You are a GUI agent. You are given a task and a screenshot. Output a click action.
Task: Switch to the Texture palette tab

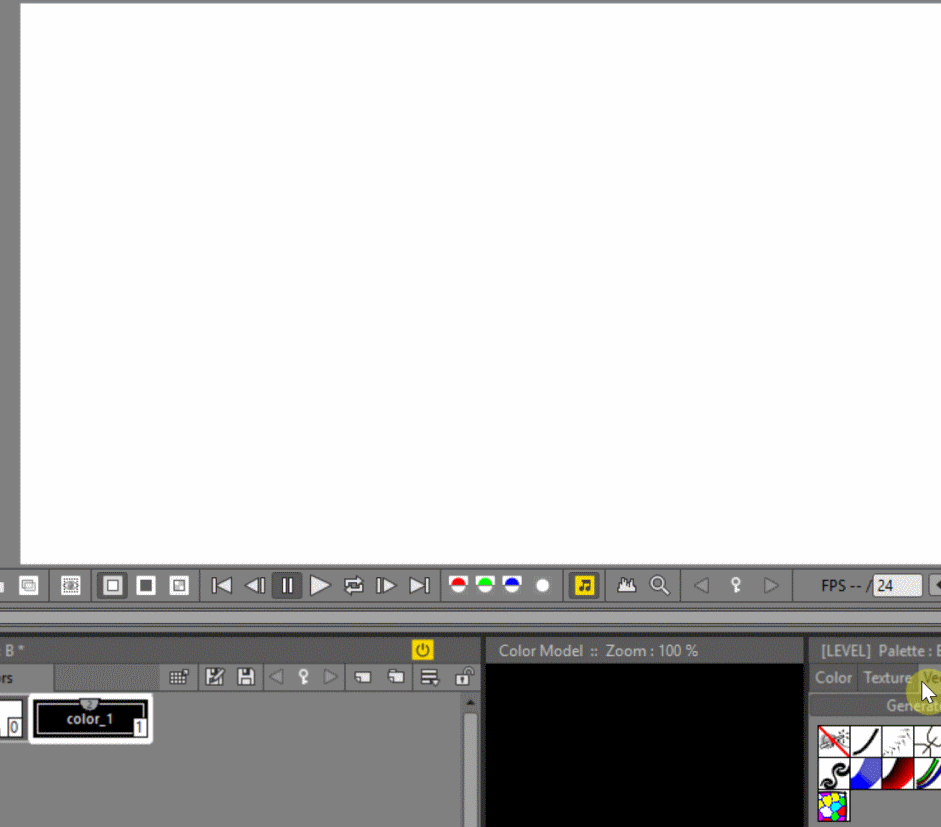click(x=886, y=677)
